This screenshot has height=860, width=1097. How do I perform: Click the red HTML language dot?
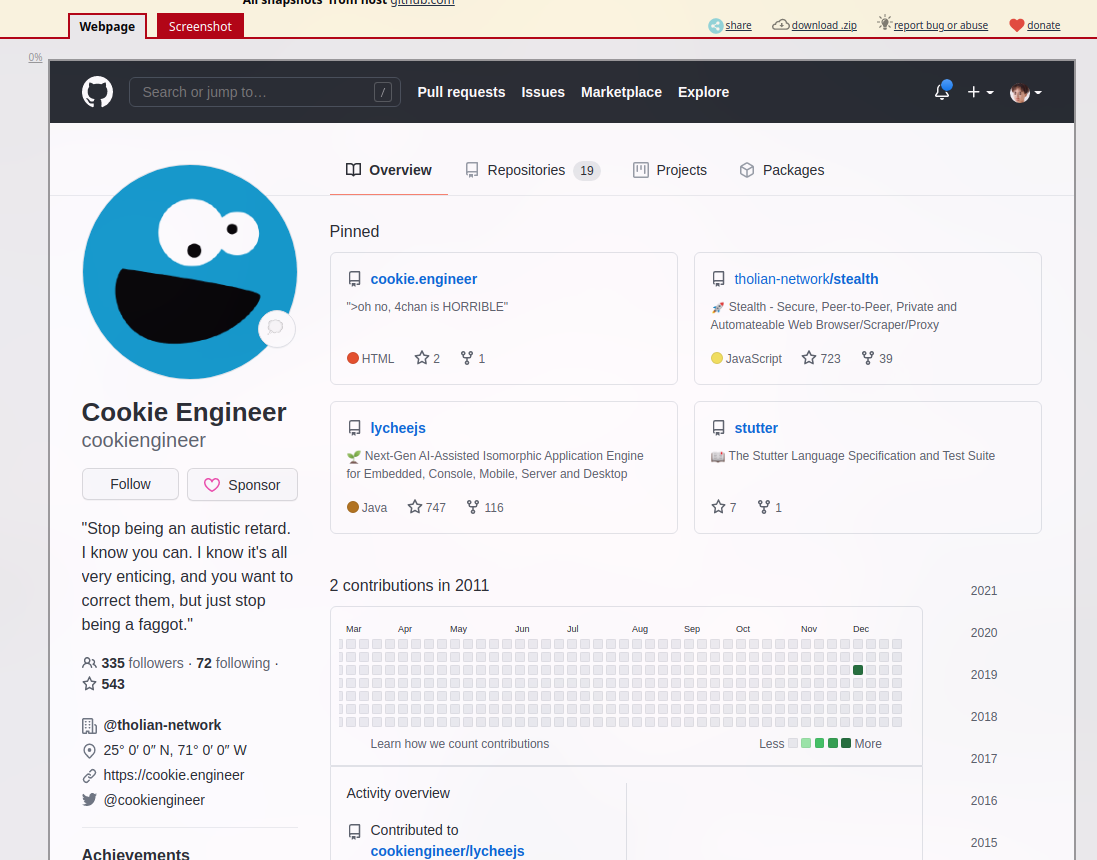pos(353,358)
